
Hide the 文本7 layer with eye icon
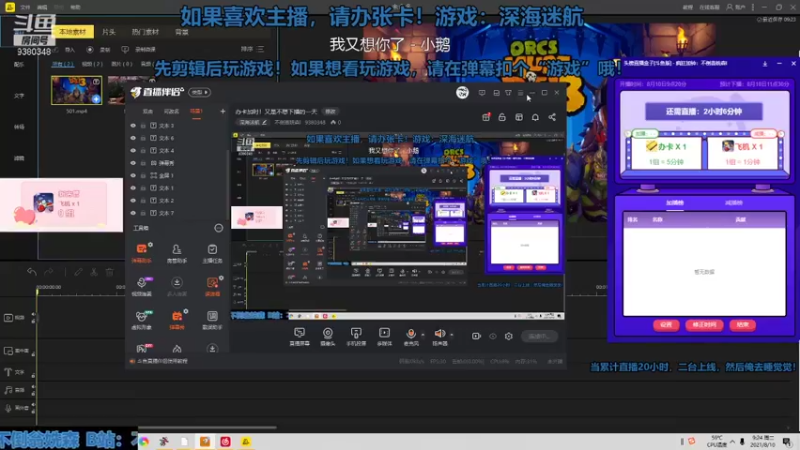click(133, 213)
